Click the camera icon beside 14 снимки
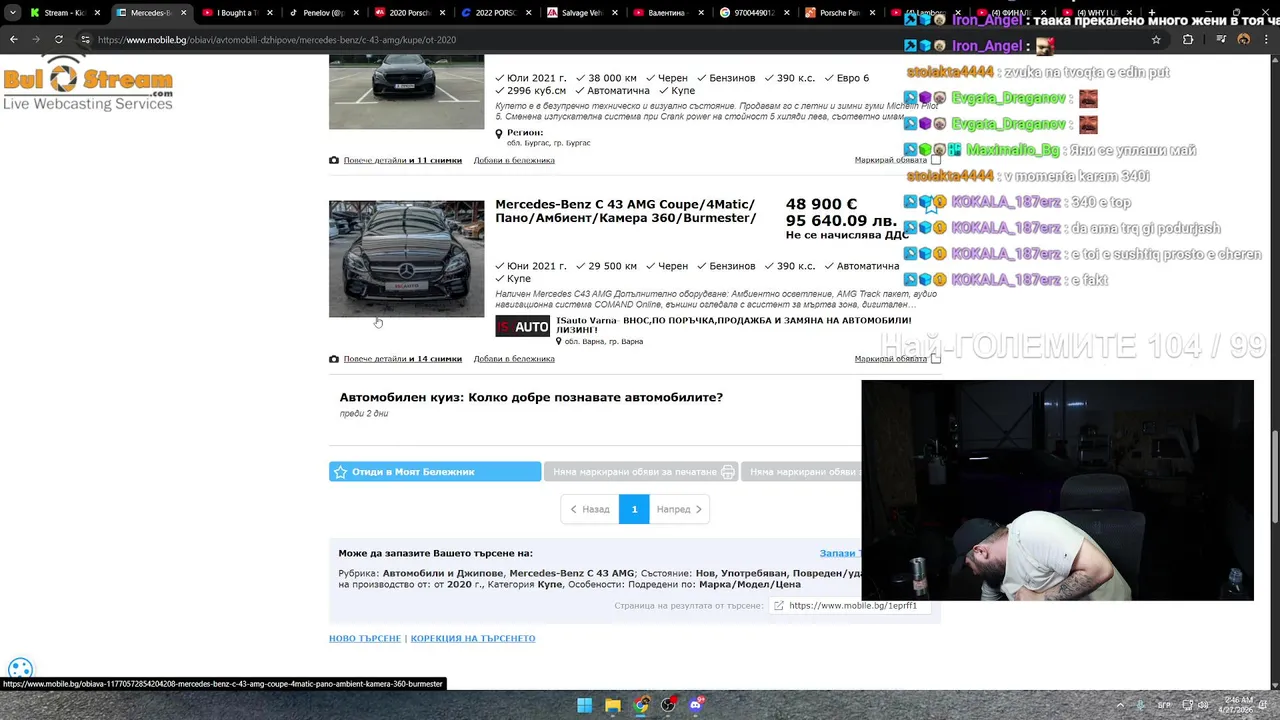This screenshot has height=720, width=1280. pyautogui.click(x=334, y=359)
